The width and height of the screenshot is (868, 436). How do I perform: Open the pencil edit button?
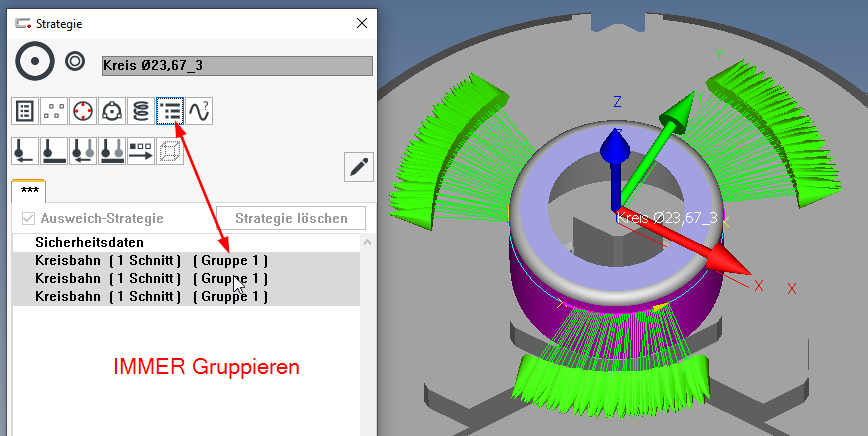point(357,167)
